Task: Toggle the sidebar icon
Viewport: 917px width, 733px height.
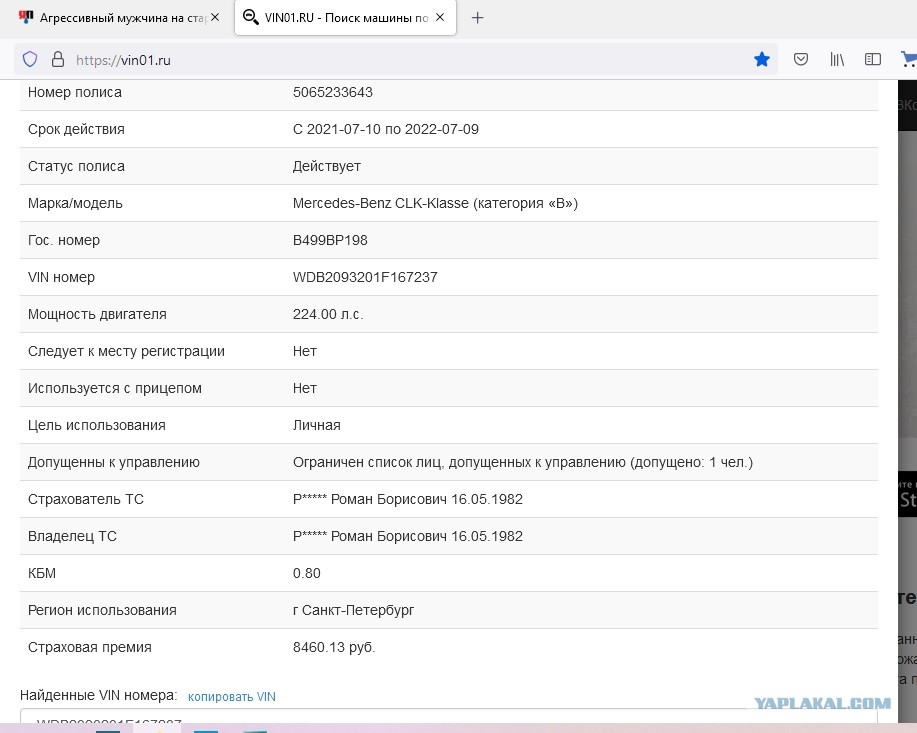Action: coord(873,59)
